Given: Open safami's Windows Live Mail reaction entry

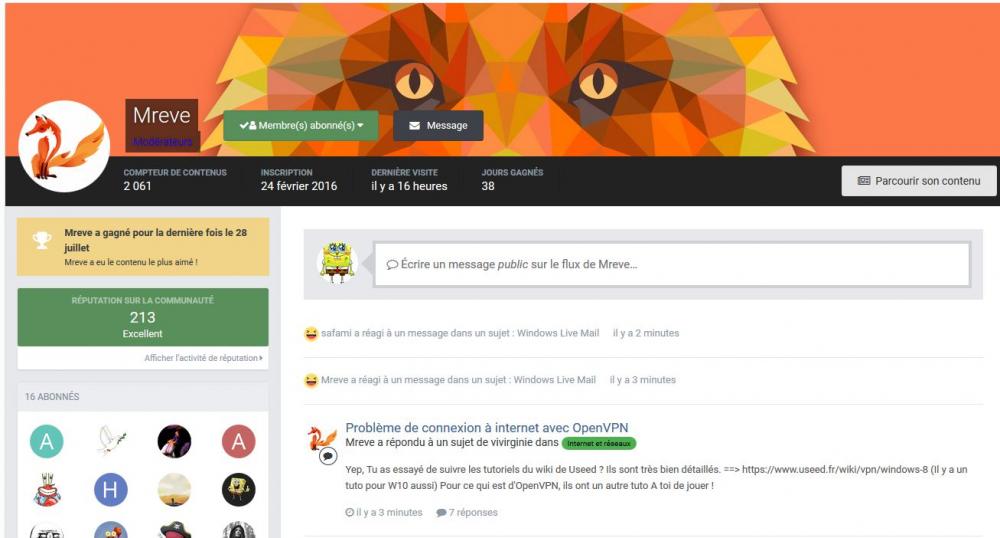Looking at the screenshot, I should [x=460, y=333].
